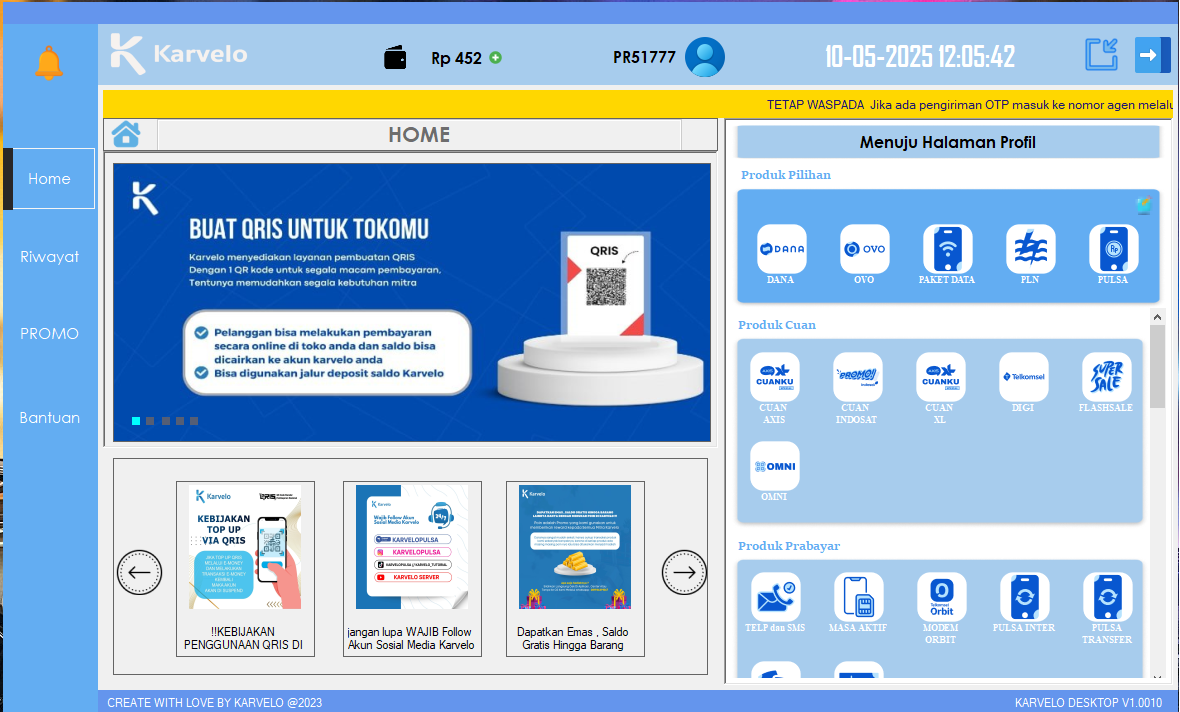Screen dimensions: 1180x712
Task: Edit Produk Pilihan with the pencil icon
Action: pyautogui.click(x=1144, y=204)
